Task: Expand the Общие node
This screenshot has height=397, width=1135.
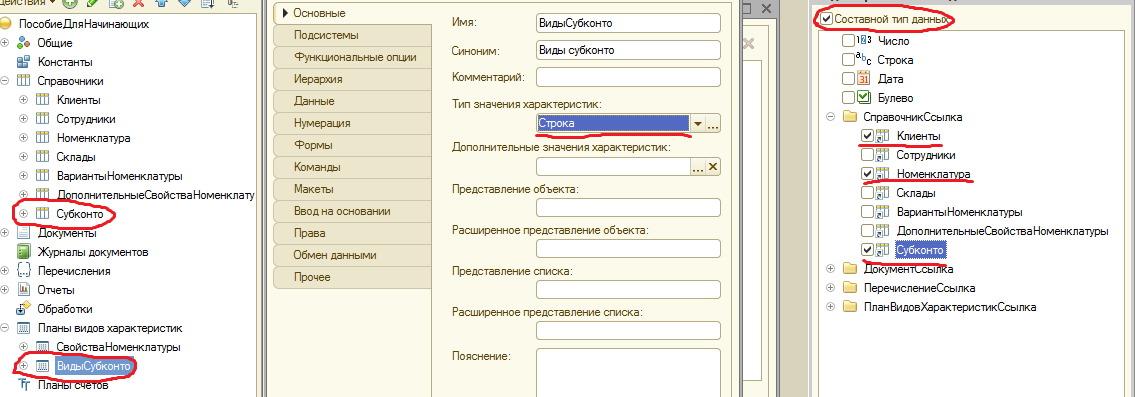Action: pyautogui.click(x=5, y=43)
